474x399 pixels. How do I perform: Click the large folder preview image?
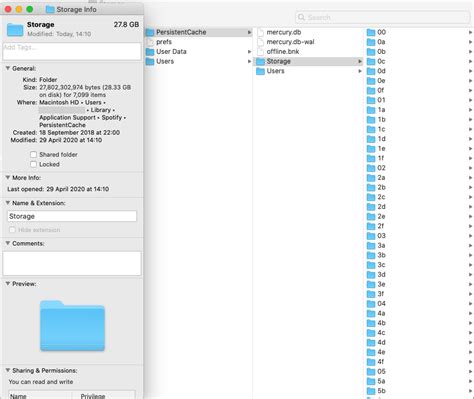[72, 325]
